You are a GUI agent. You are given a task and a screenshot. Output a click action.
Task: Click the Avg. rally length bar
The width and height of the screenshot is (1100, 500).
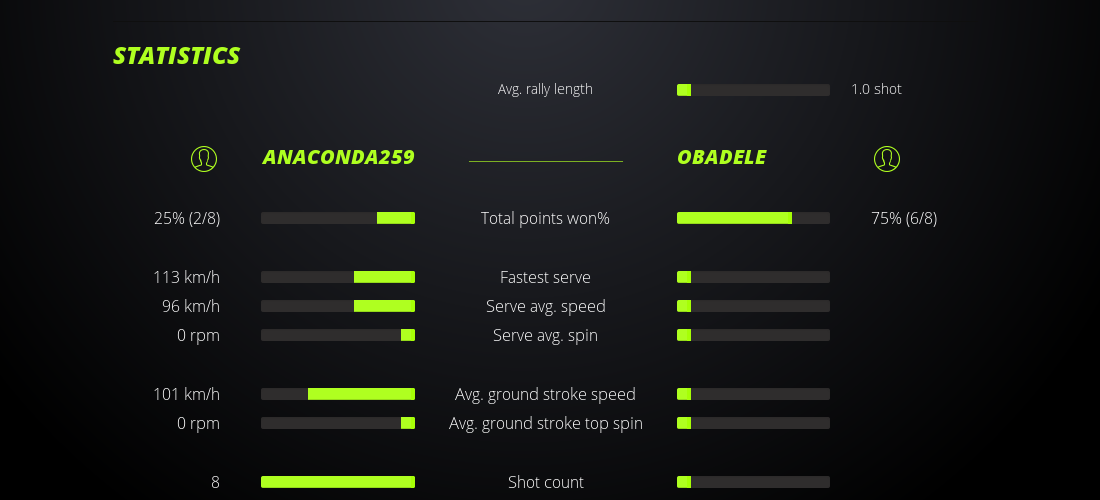point(753,90)
